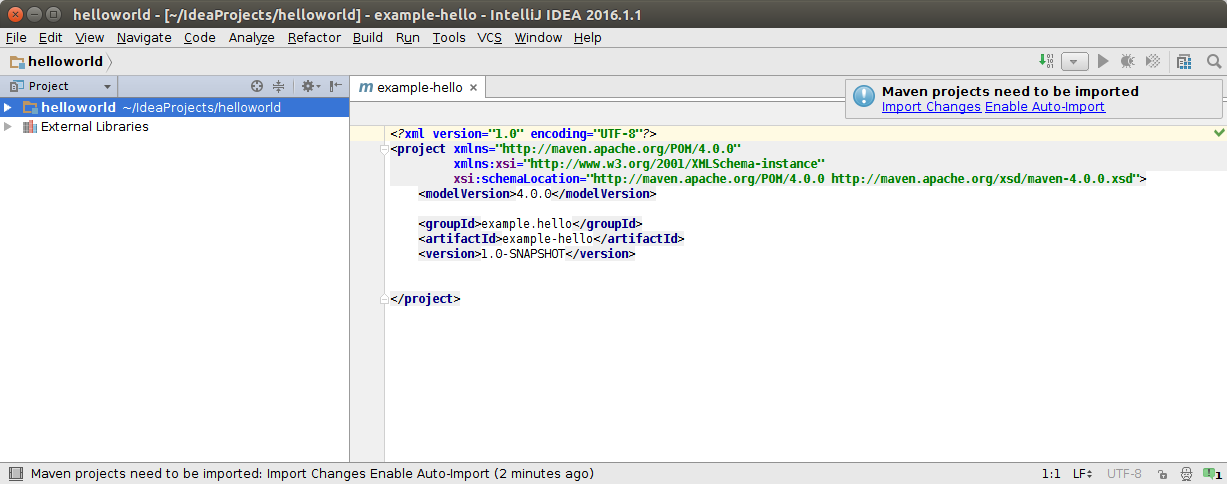The image size is (1227, 484).
Task: Click the Run with Coverage icon
Action: (1153, 61)
